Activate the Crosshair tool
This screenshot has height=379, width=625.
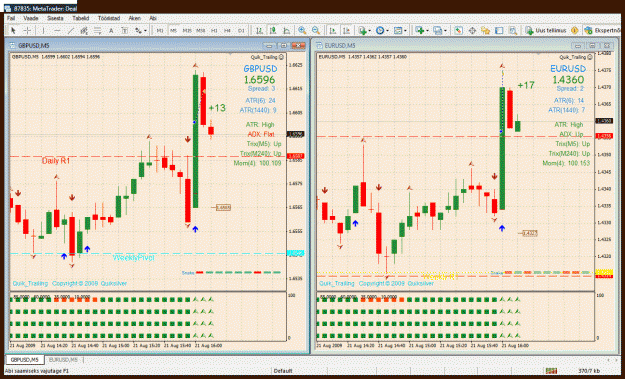[x=27, y=31]
